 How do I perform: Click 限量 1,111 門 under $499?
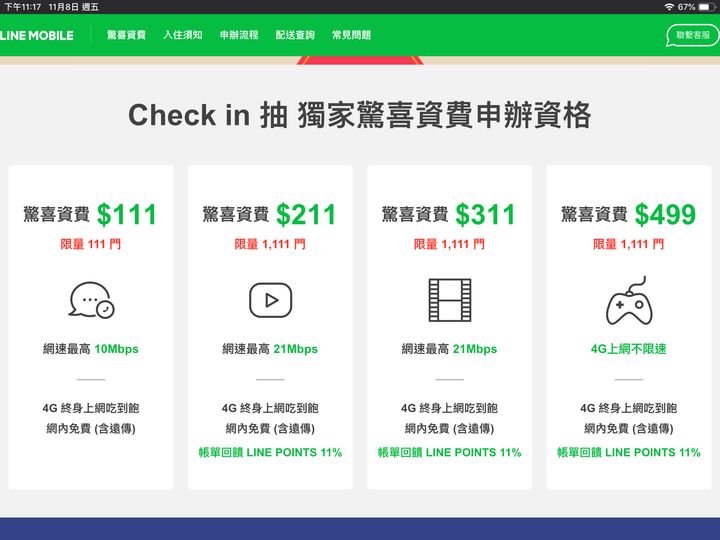pyautogui.click(x=629, y=244)
